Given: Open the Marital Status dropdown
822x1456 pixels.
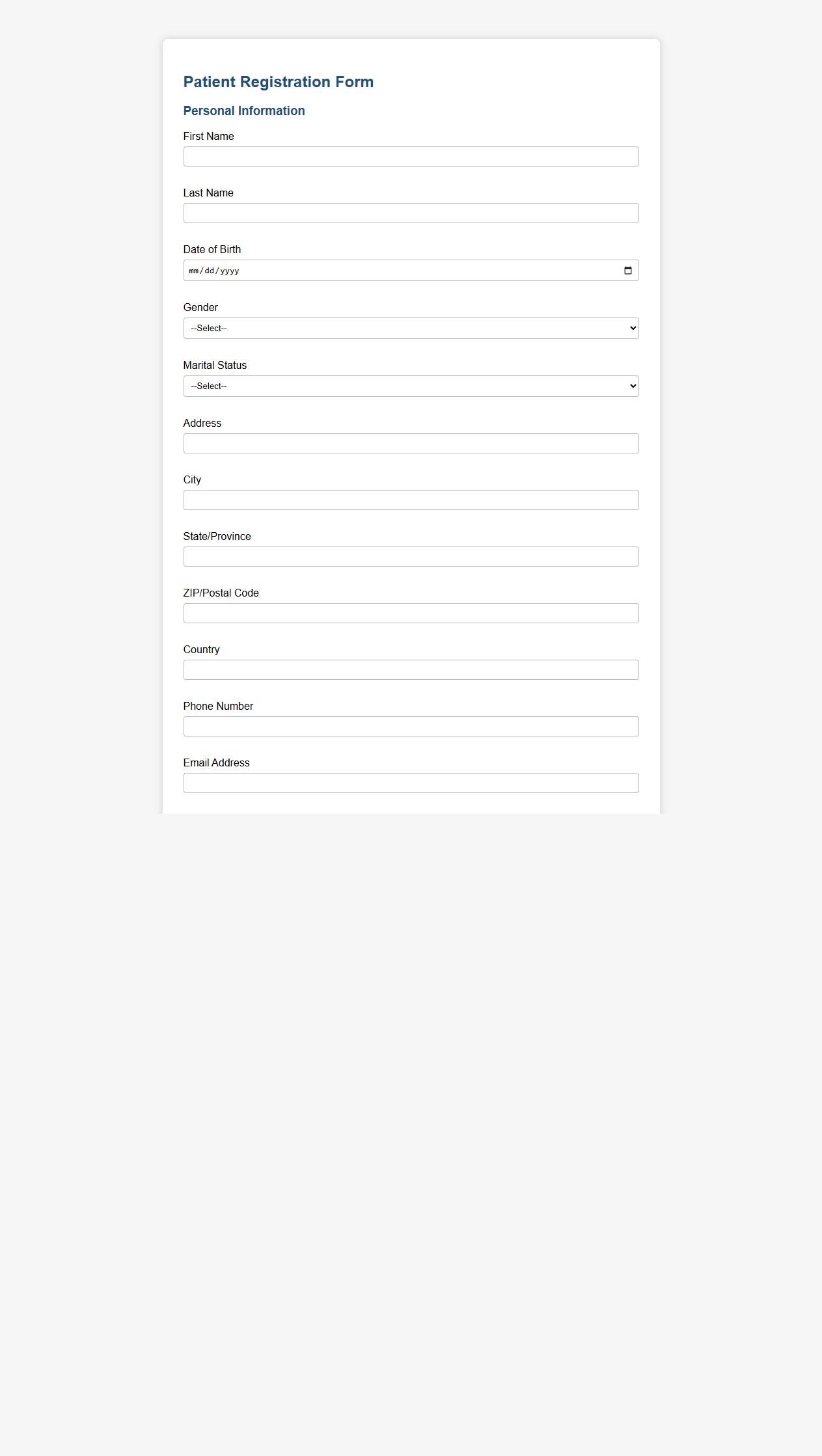Looking at the screenshot, I should click(411, 386).
